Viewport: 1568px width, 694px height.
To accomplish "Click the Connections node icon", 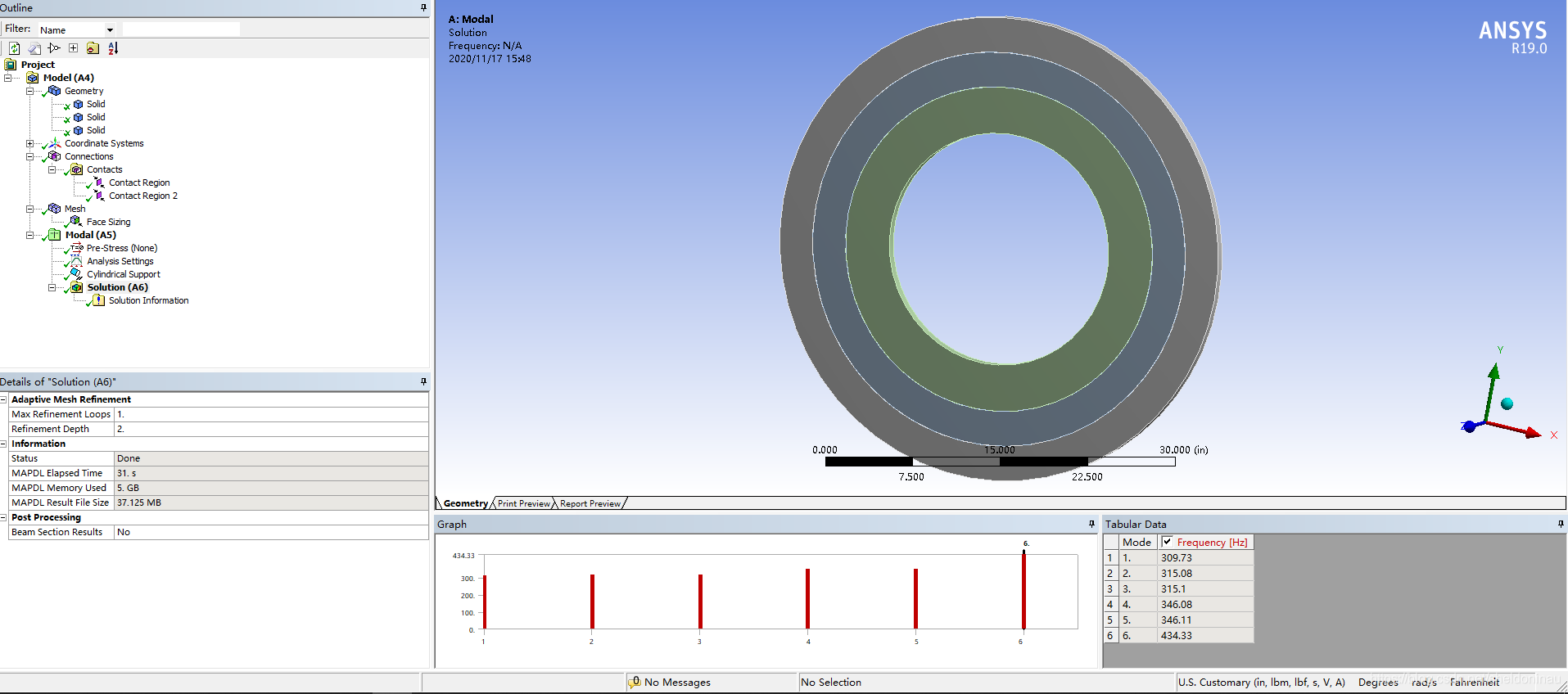I will pyautogui.click(x=55, y=156).
